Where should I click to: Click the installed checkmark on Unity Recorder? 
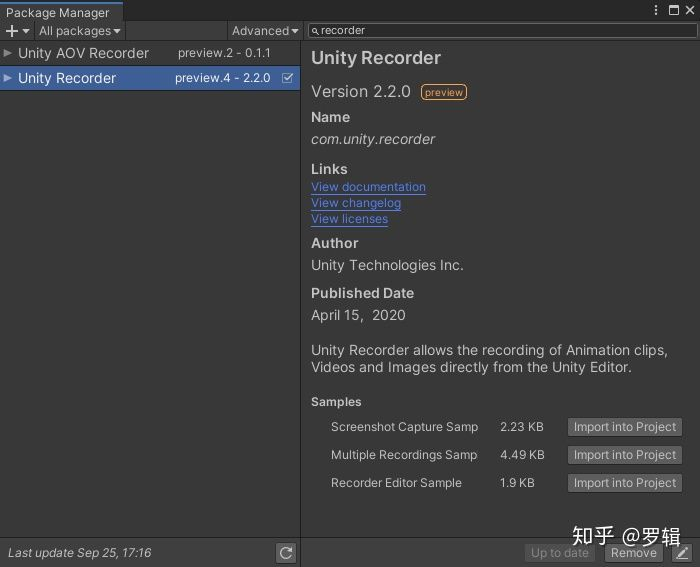point(288,78)
